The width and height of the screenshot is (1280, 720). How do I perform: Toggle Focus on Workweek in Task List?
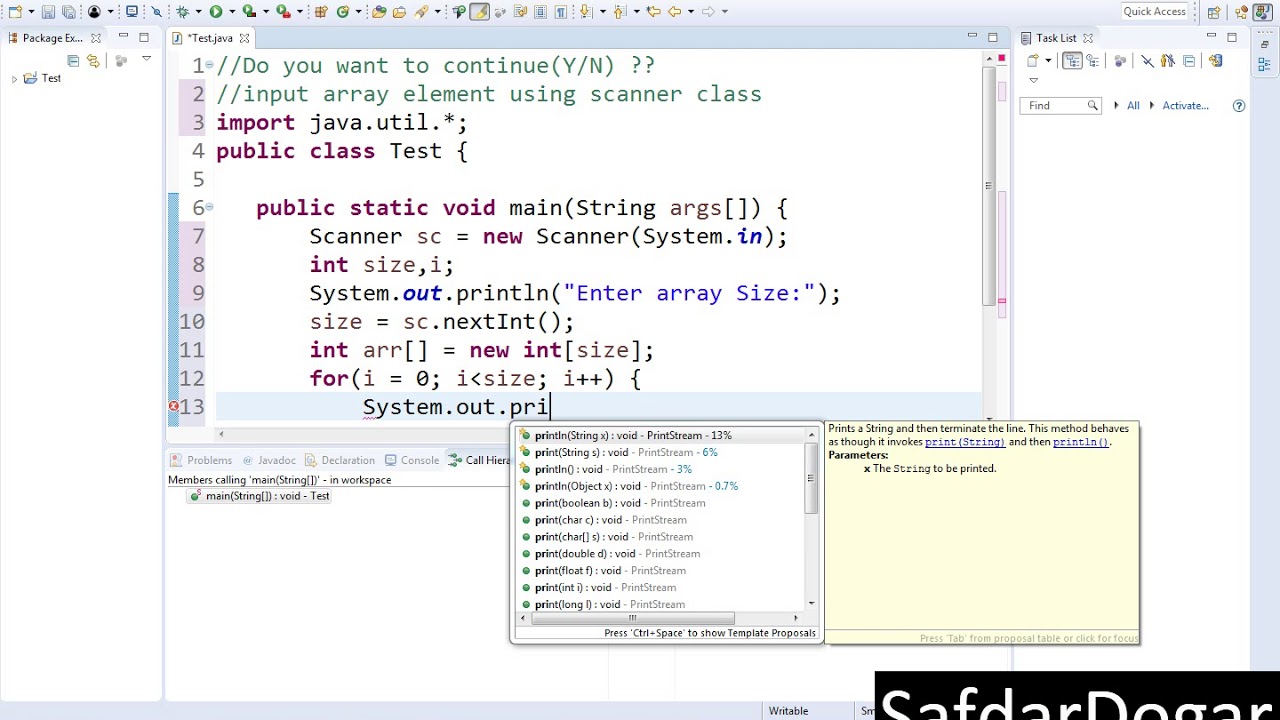[1120, 61]
